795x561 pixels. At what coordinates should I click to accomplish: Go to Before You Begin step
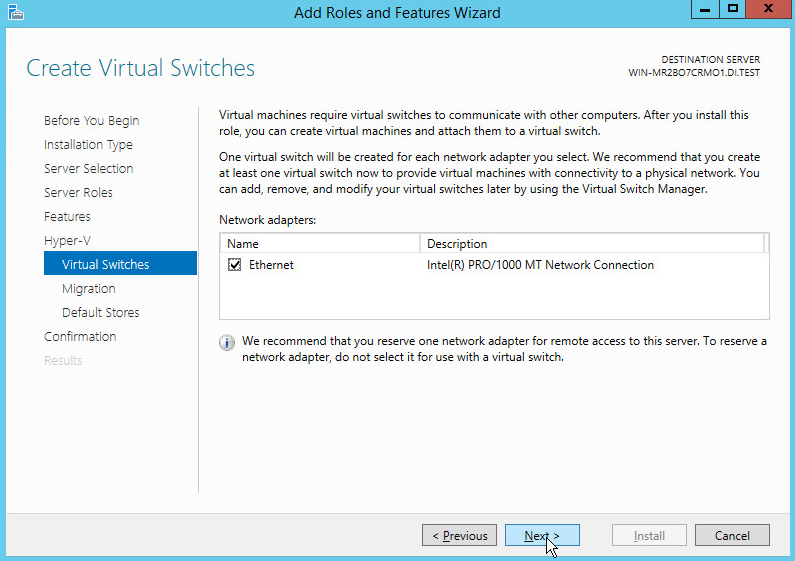(91, 121)
